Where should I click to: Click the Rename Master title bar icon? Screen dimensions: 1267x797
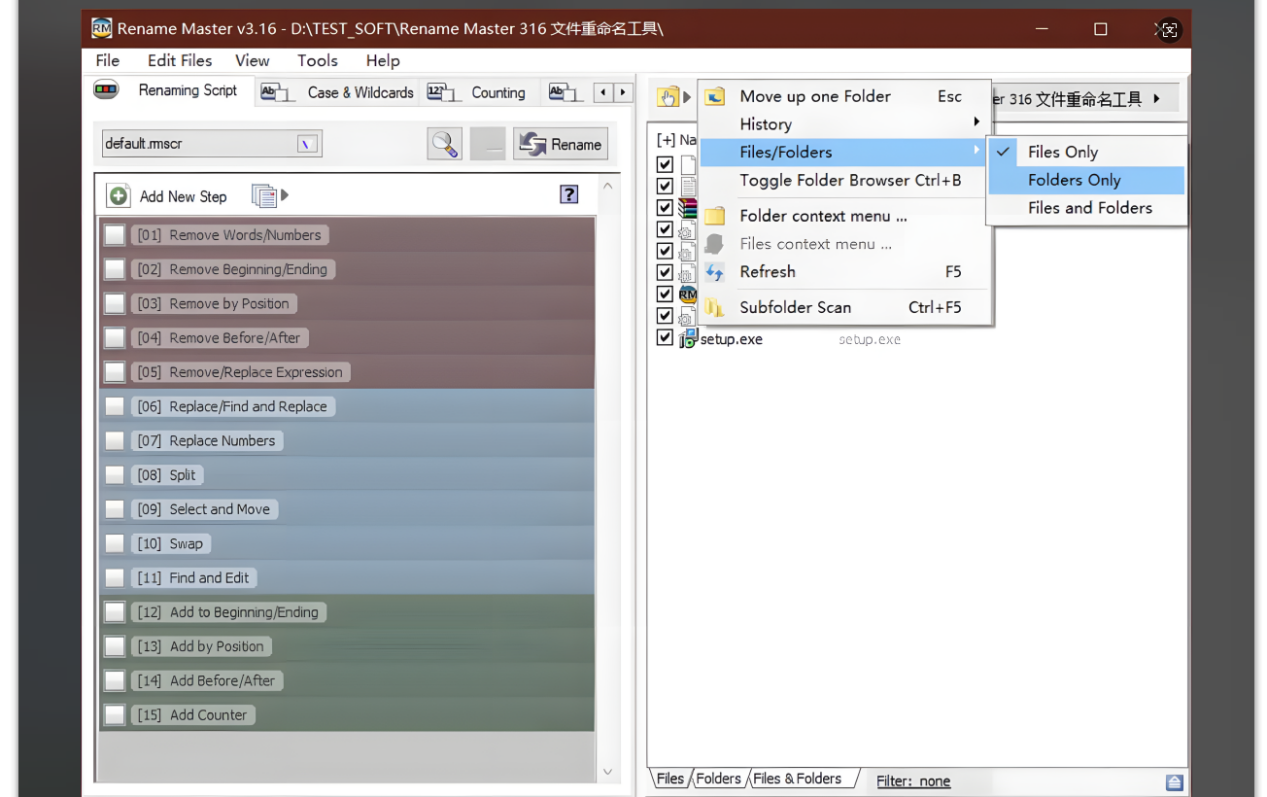click(x=101, y=28)
